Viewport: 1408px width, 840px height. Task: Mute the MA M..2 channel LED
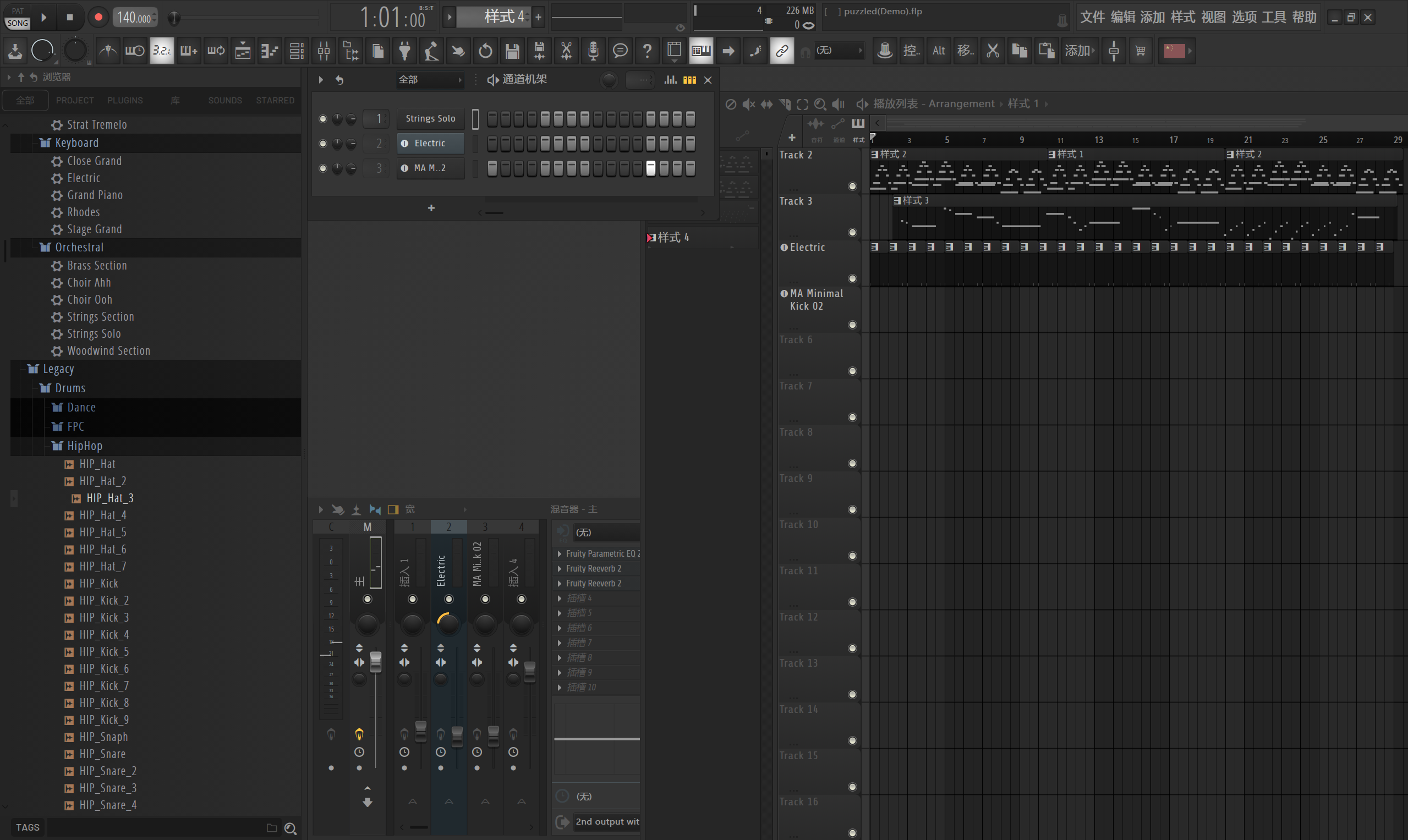323,168
